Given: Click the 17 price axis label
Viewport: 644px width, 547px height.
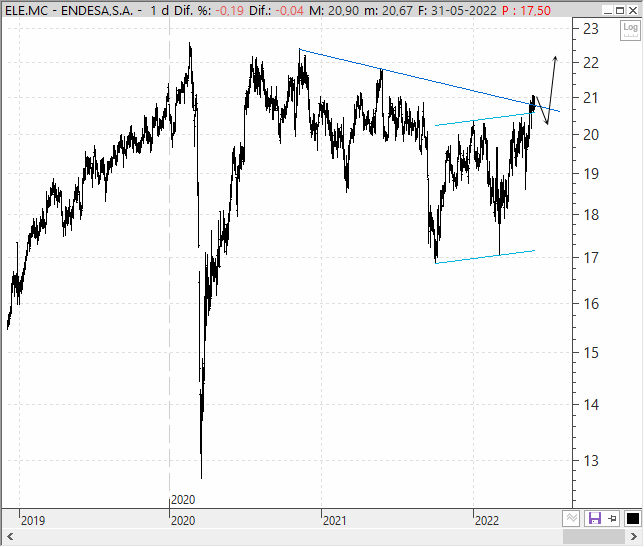Looking at the screenshot, I should point(591,258).
